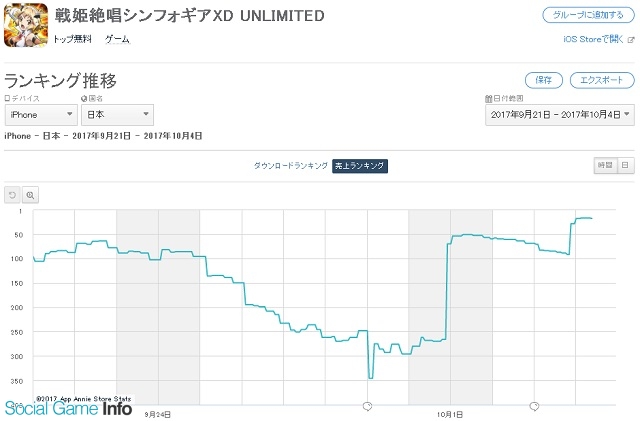
Task: Reset chart zoom with undo icon
Action: click(12, 195)
